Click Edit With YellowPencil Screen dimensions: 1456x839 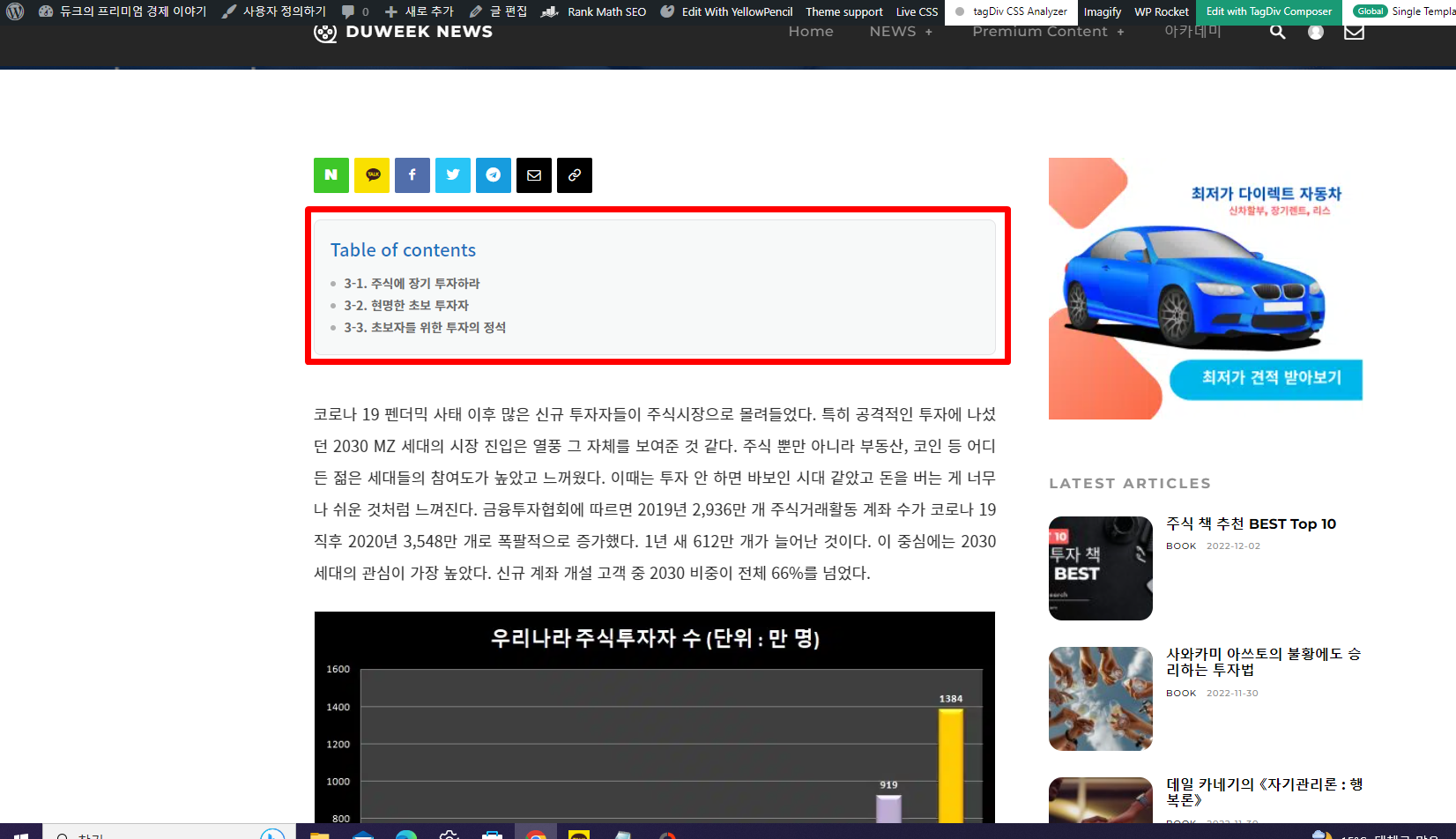[726, 11]
